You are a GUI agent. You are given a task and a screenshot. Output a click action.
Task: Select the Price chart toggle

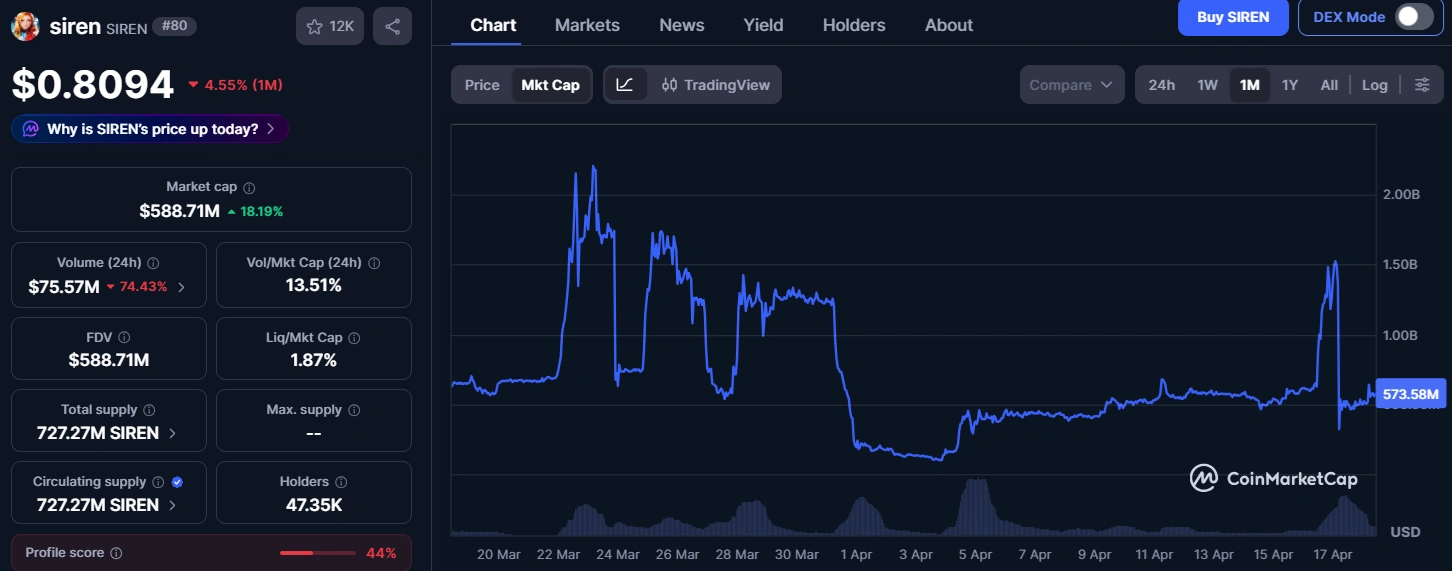pos(482,85)
